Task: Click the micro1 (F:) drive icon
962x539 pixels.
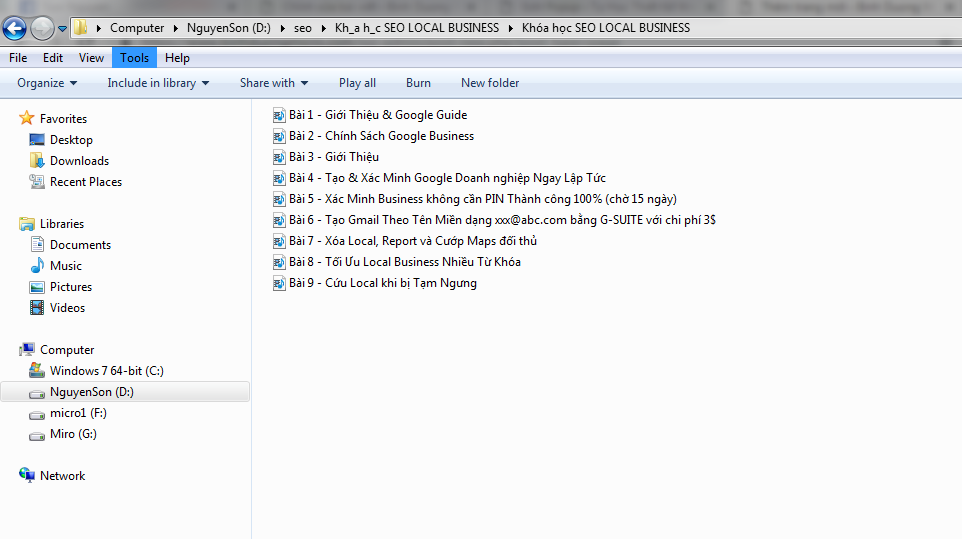Action: point(37,415)
